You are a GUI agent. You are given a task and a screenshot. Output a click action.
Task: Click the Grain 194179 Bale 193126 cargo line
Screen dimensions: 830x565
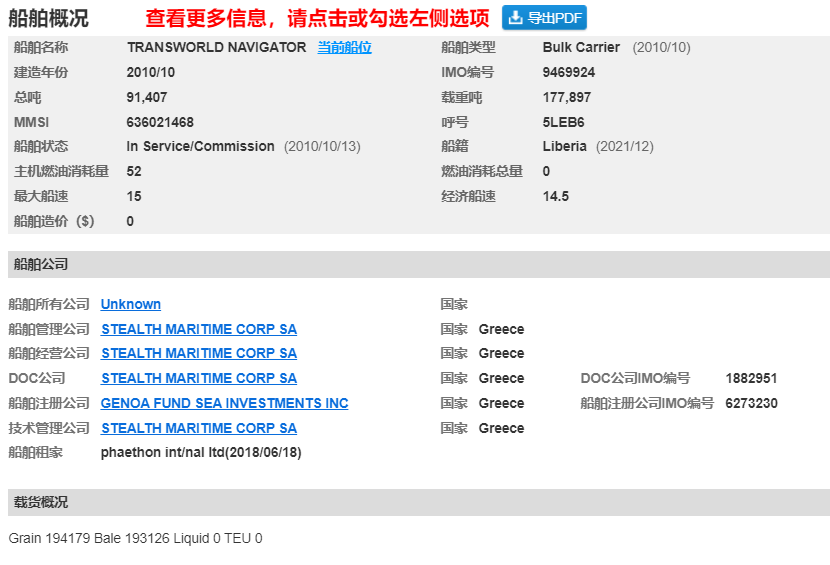click(x=135, y=538)
